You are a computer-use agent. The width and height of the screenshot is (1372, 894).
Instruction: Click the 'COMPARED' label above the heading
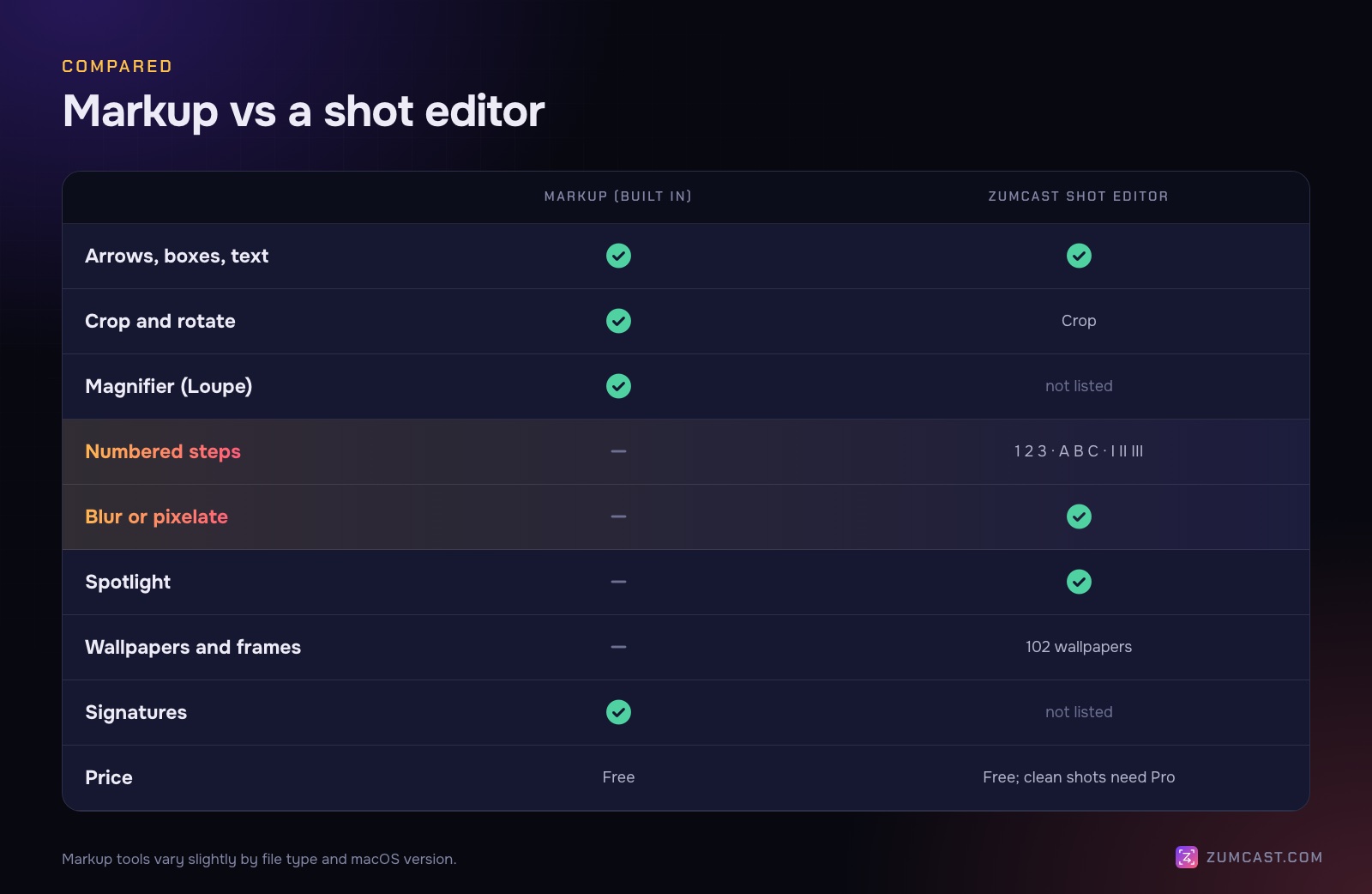pyautogui.click(x=117, y=66)
